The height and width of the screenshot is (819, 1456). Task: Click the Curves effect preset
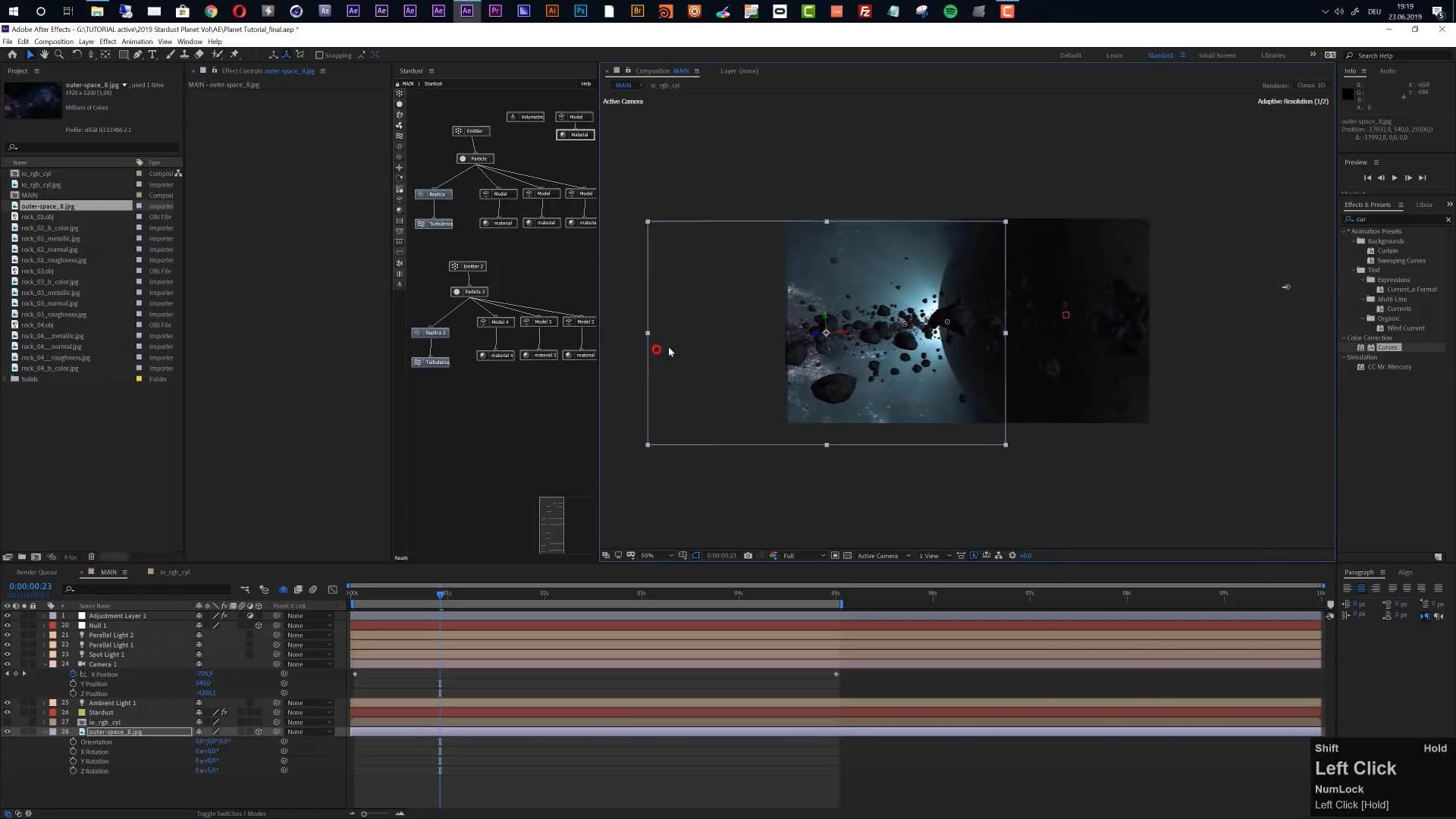pyautogui.click(x=1388, y=347)
